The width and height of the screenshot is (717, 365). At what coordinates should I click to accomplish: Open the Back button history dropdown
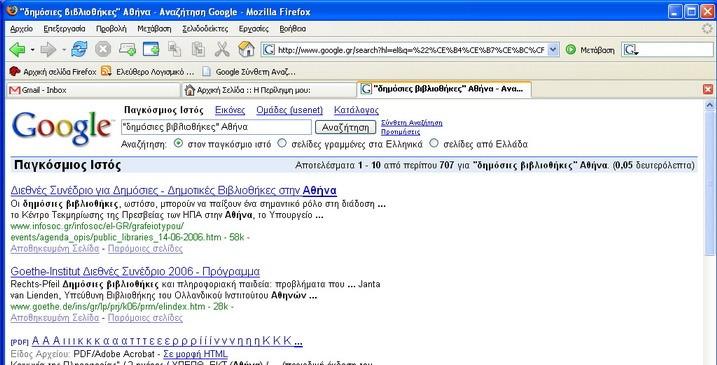coord(32,49)
